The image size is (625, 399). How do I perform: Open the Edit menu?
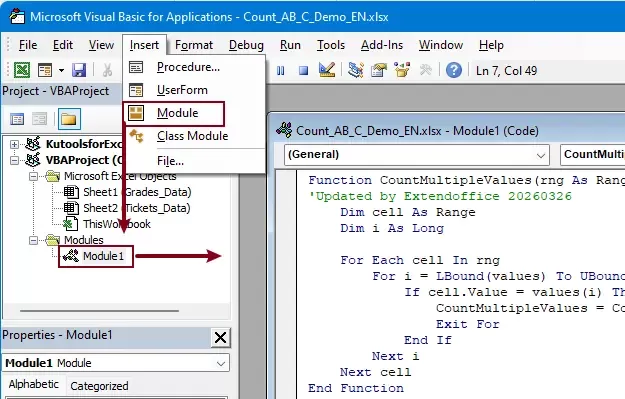pyautogui.click(x=63, y=45)
